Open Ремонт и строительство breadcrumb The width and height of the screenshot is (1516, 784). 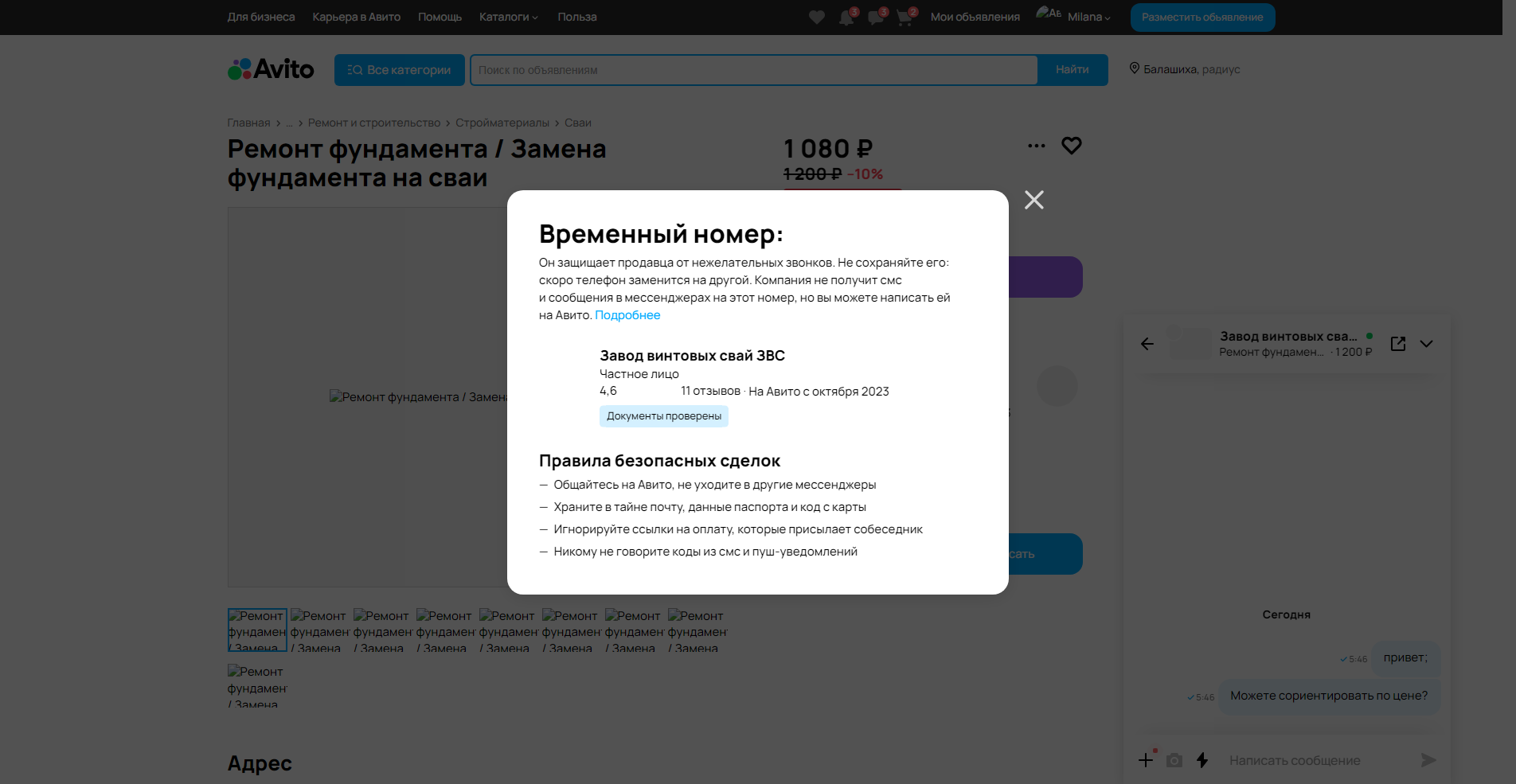click(374, 123)
